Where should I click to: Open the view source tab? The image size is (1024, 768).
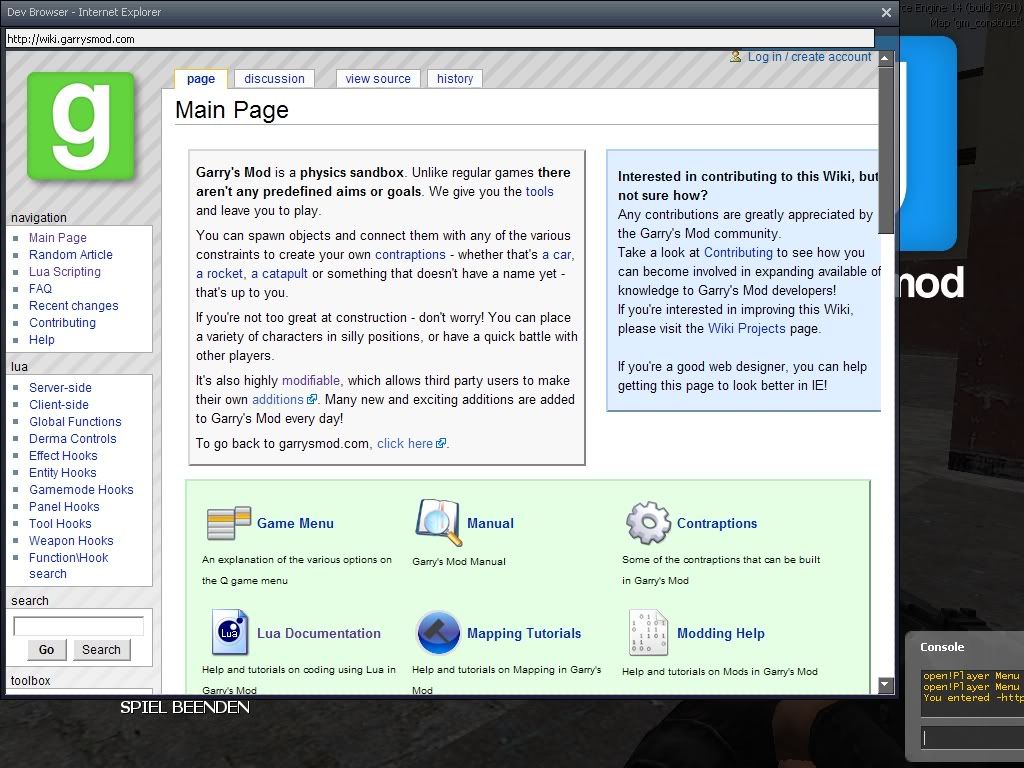click(x=378, y=78)
